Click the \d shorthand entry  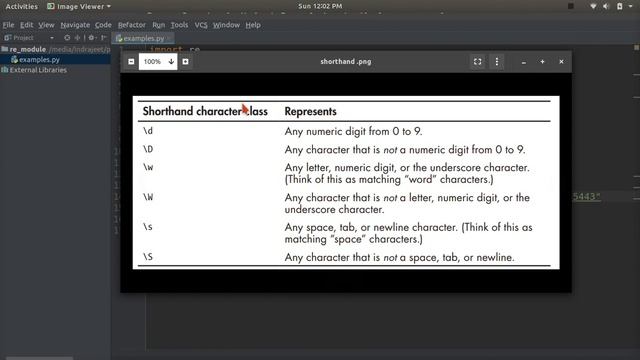[148, 131]
